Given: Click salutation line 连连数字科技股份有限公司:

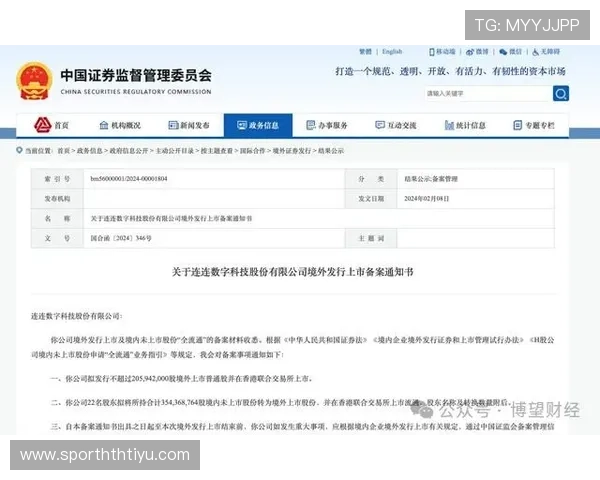Looking at the screenshot, I should [77, 316].
